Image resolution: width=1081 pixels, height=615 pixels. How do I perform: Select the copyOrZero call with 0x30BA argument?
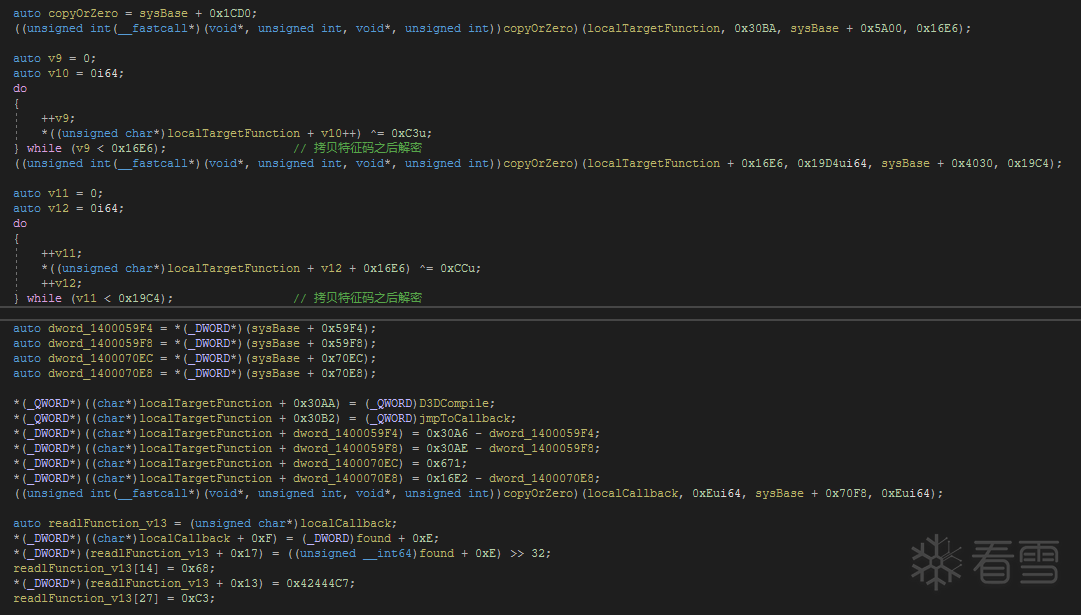[x=492, y=28]
